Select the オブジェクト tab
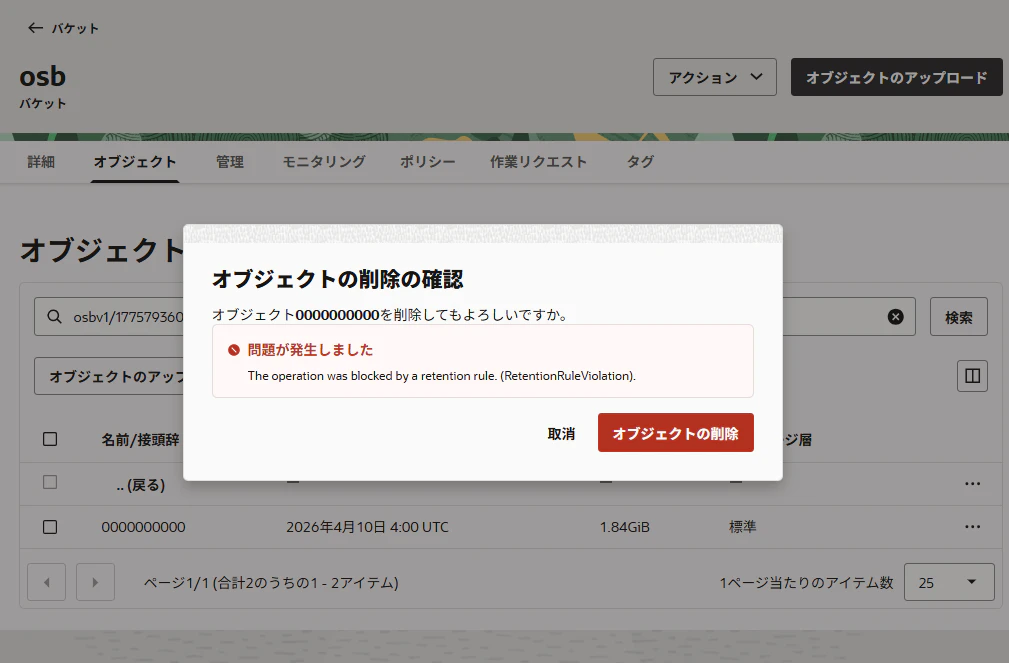 [134, 162]
